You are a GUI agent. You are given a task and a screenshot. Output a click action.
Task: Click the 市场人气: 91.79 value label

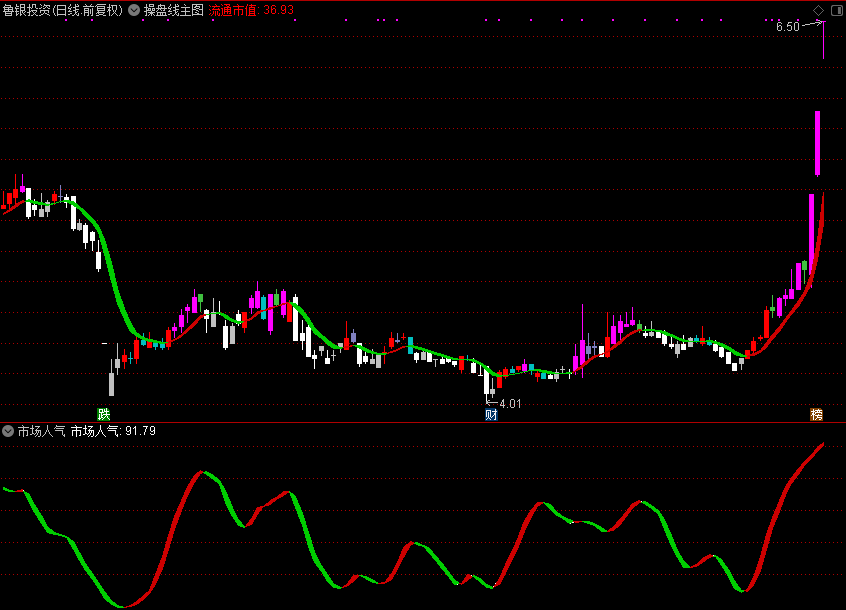pos(113,431)
